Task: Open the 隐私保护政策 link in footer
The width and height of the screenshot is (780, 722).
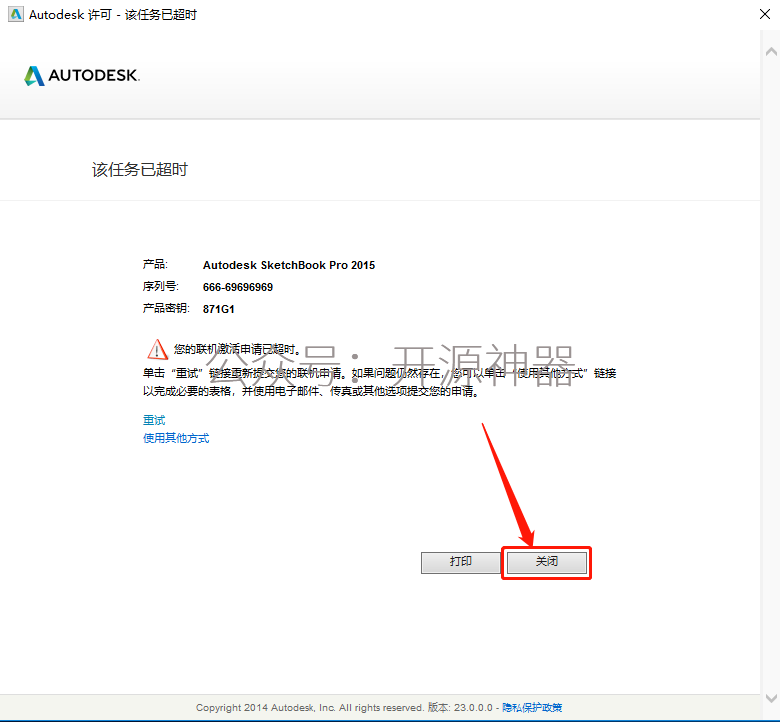Action: [x=532, y=708]
